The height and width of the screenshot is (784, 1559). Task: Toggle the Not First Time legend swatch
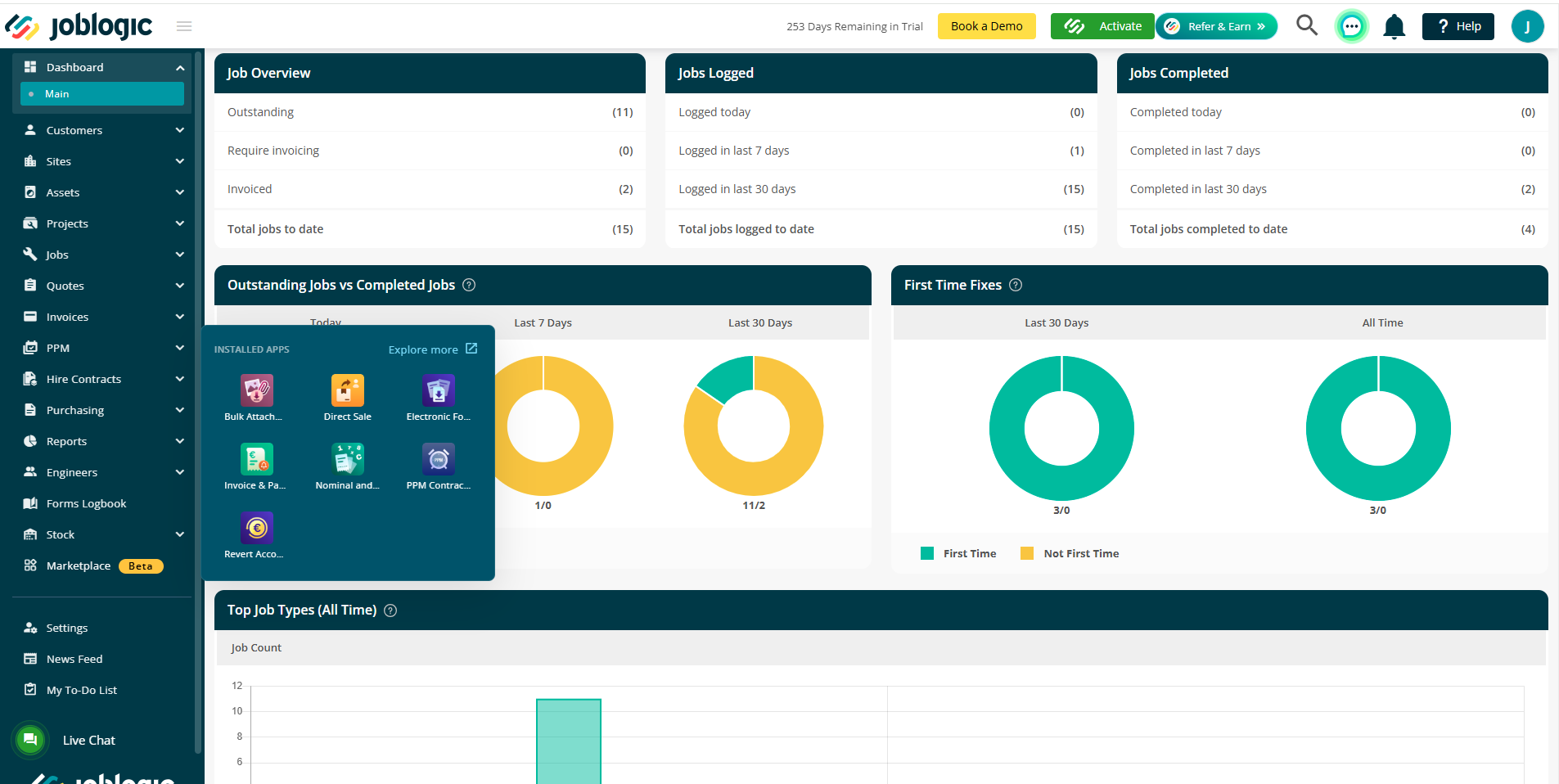pos(1027,553)
